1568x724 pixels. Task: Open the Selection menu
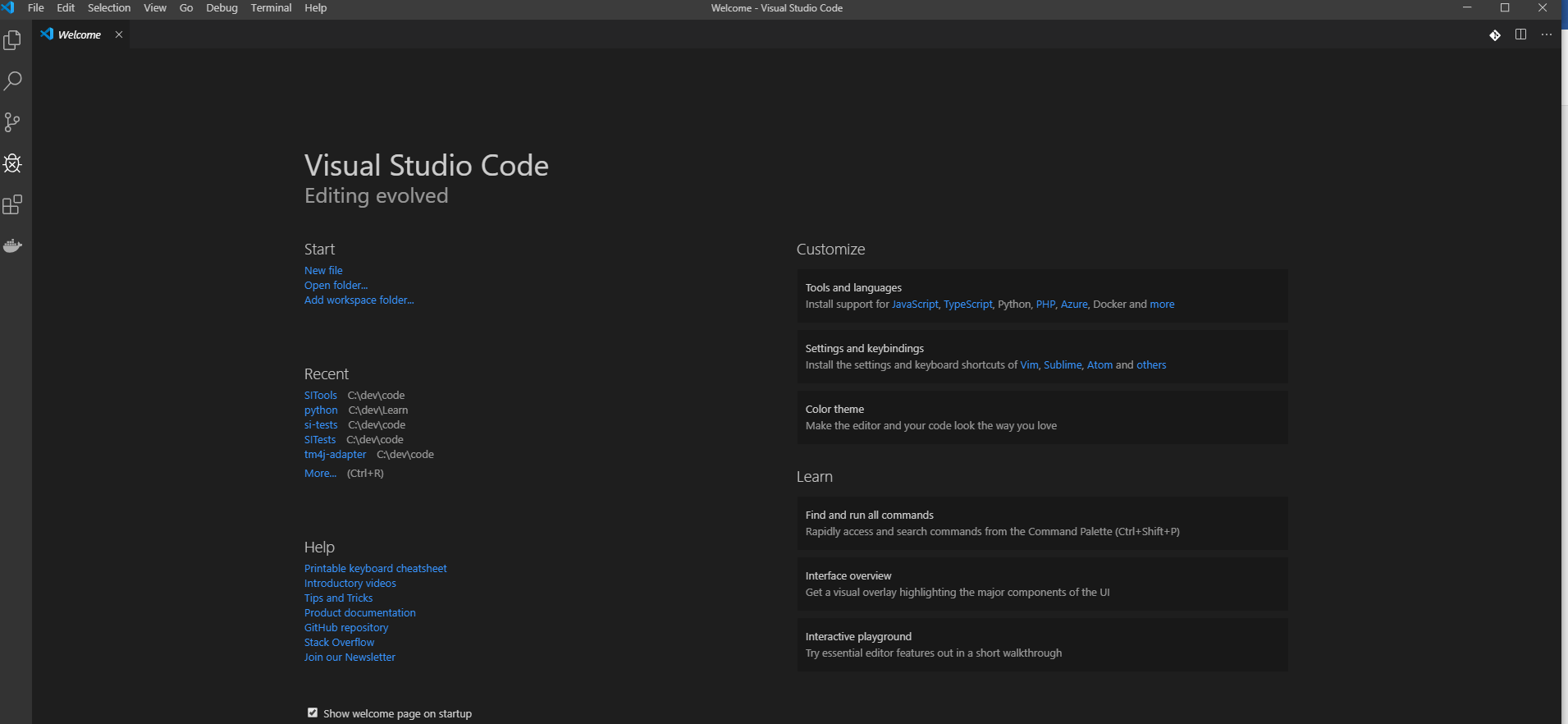(109, 8)
